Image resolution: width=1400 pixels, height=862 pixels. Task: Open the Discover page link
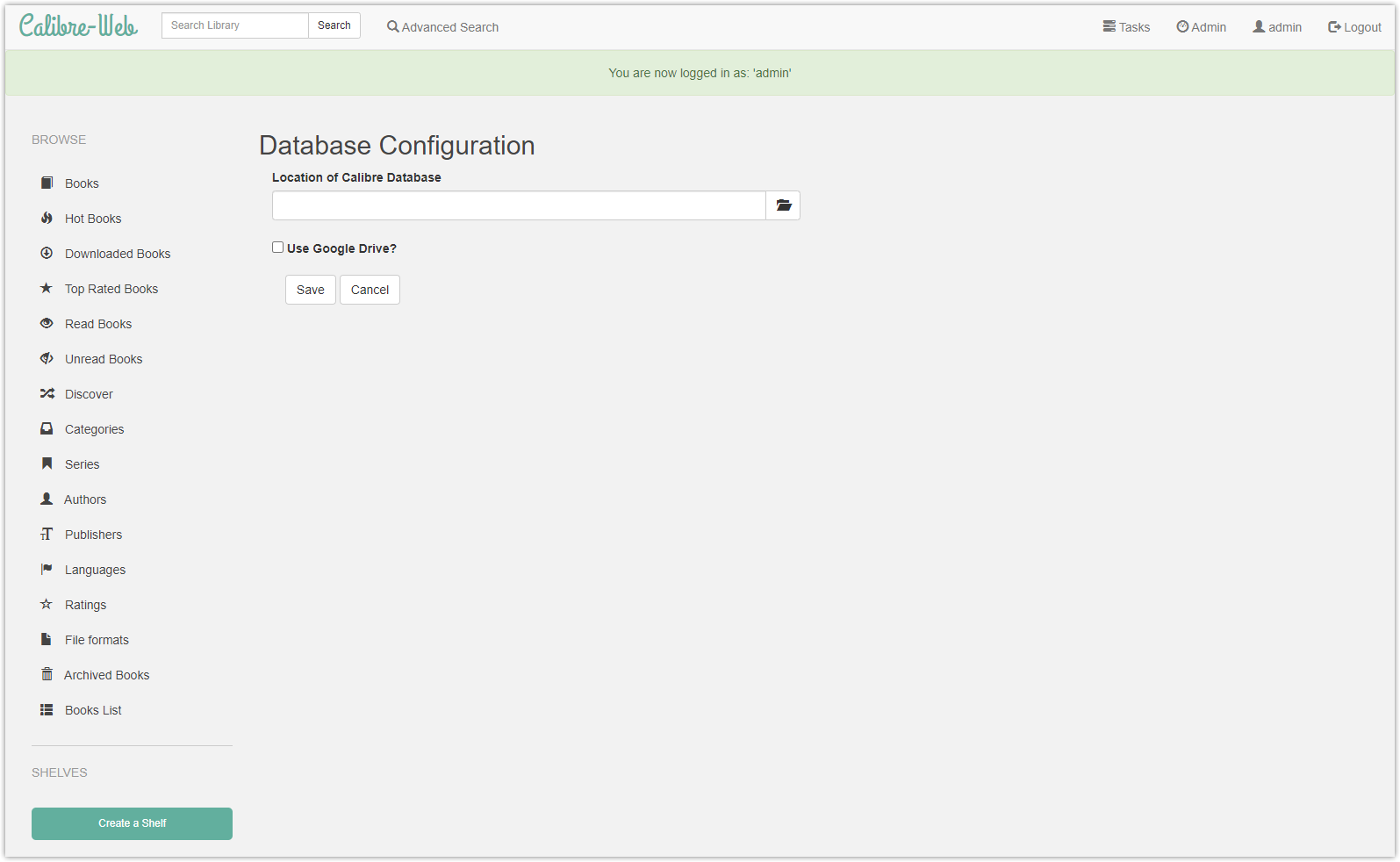click(x=89, y=394)
